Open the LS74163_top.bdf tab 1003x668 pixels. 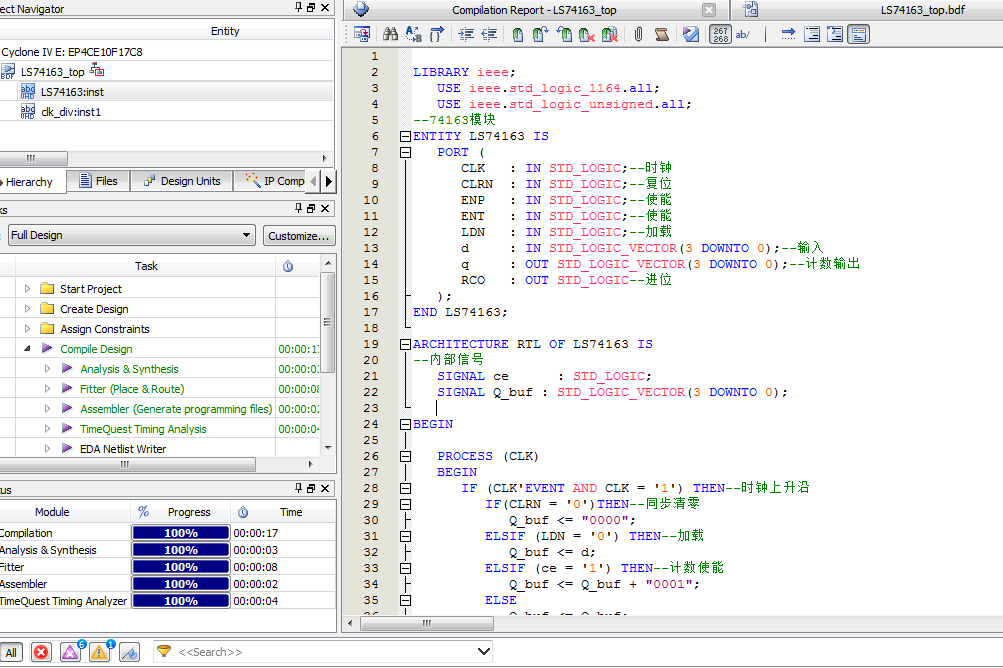click(922, 10)
